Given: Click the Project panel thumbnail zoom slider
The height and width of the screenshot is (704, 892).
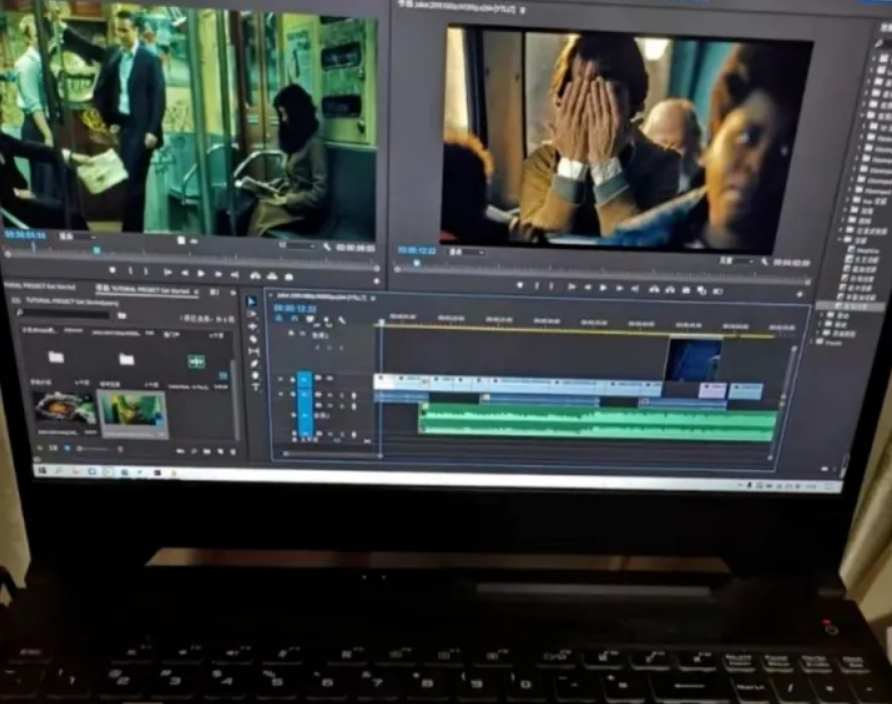Looking at the screenshot, I should pos(94,449).
